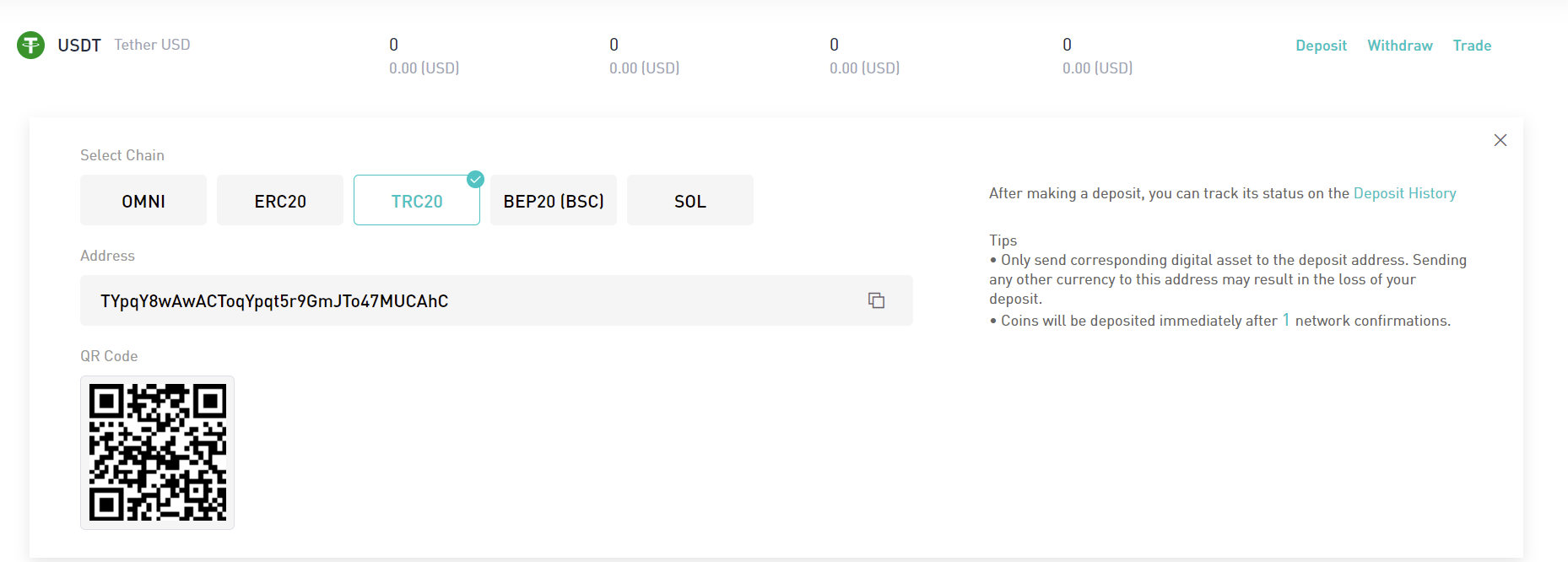Click the Tether USD coin name
This screenshot has height=562, width=1568.
point(153,45)
